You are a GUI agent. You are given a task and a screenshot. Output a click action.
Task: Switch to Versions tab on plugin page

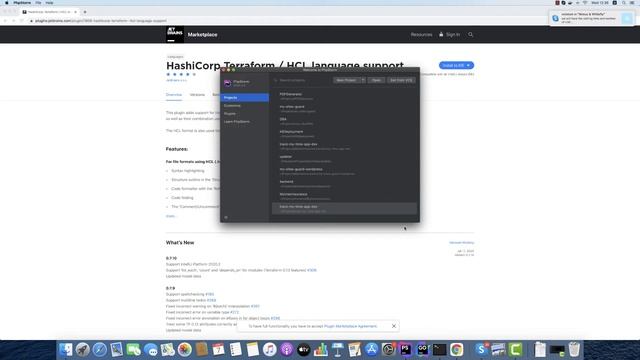point(197,95)
